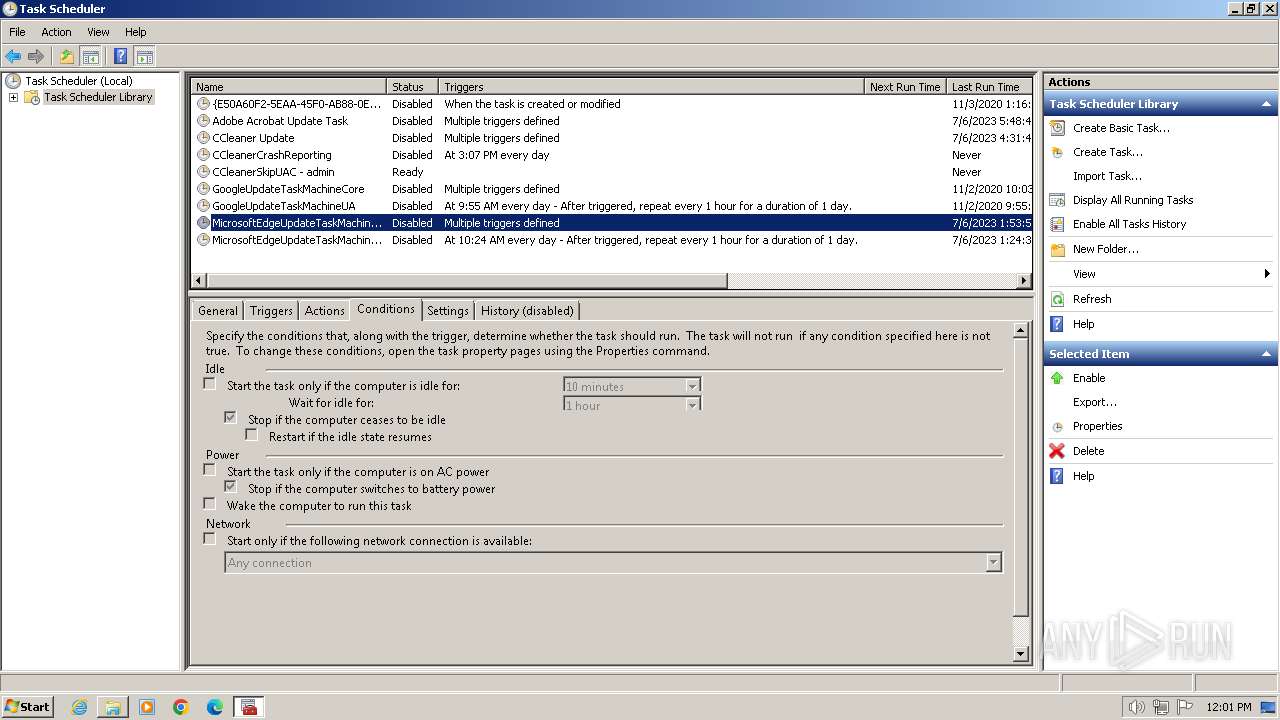
Task: Click the Up one level folder icon
Action: click(66, 57)
